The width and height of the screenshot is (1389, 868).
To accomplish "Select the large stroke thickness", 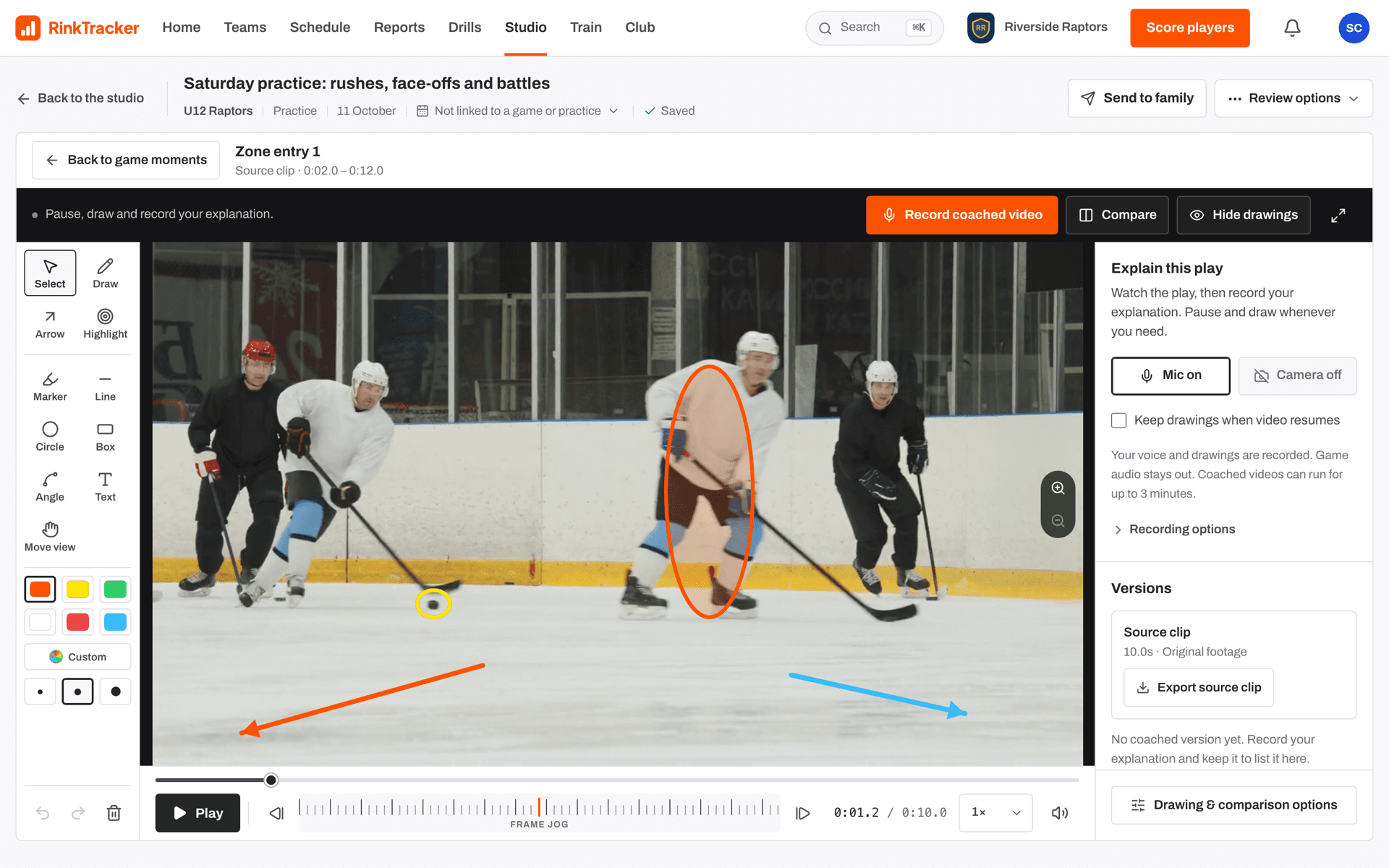I will (x=115, y=692).
